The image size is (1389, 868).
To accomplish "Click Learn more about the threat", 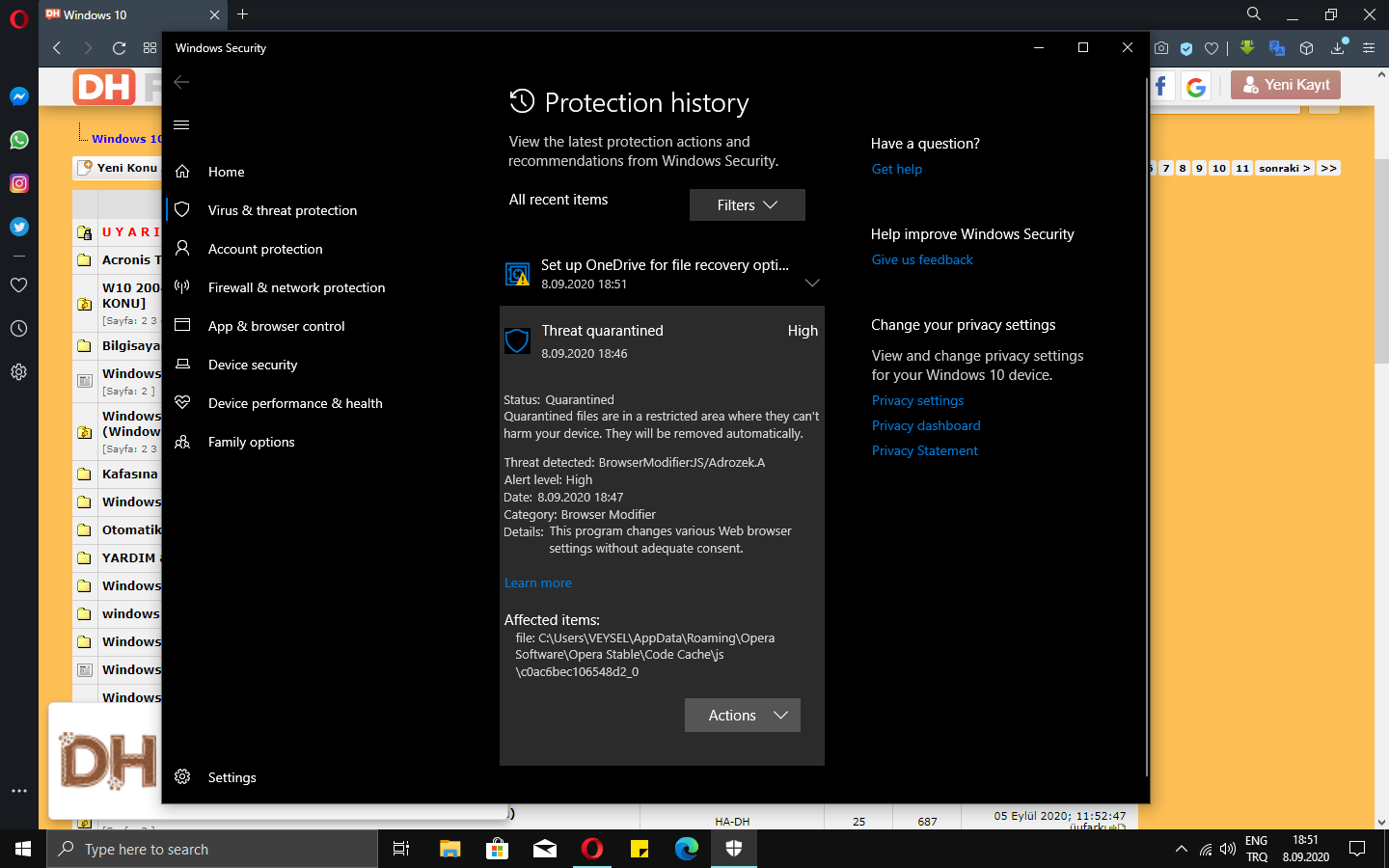I will [538, 583].
